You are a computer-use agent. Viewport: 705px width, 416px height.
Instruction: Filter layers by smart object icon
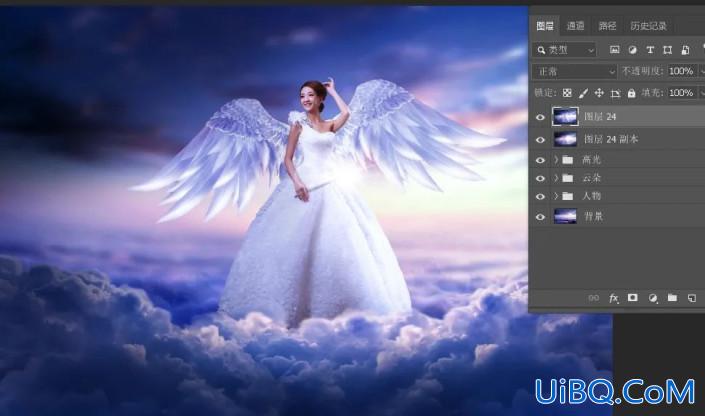(685, 50)
